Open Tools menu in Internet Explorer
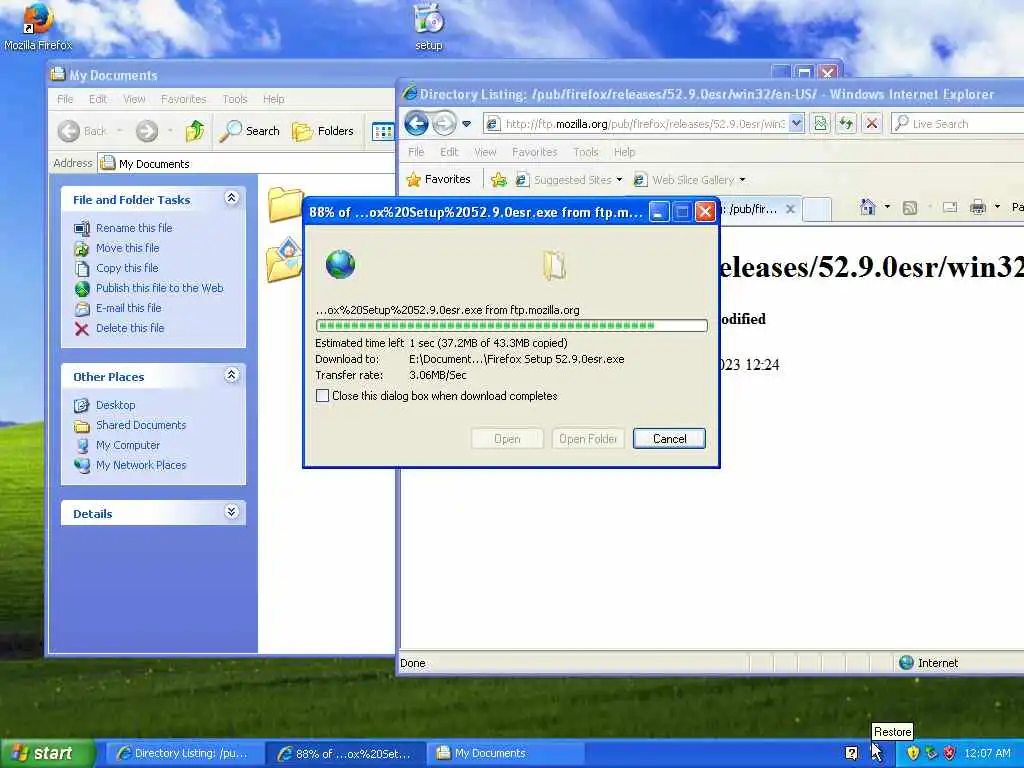The image size is (1024, 768). tap(586, 152)
